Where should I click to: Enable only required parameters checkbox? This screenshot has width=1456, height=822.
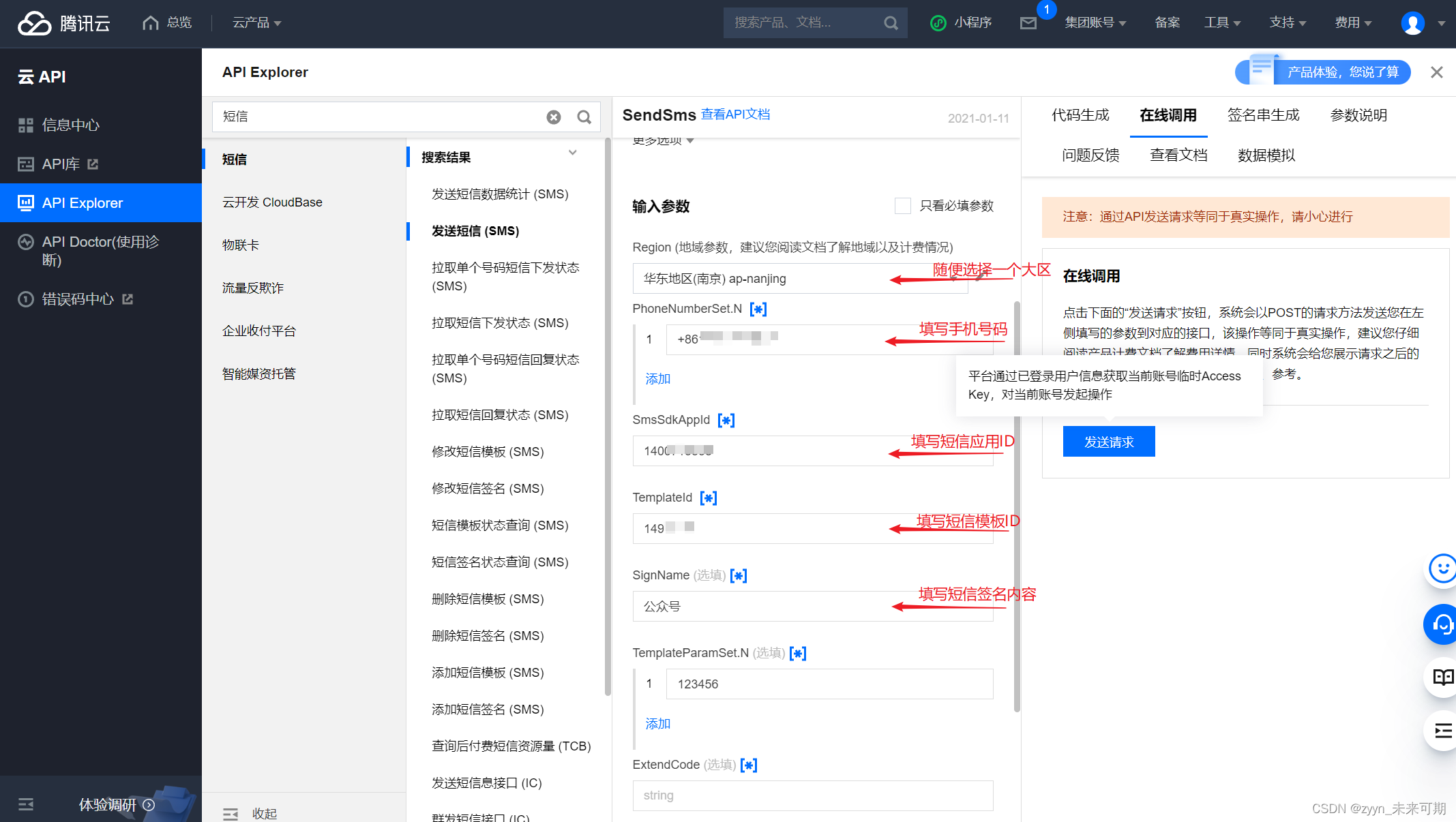coord(902,206)
